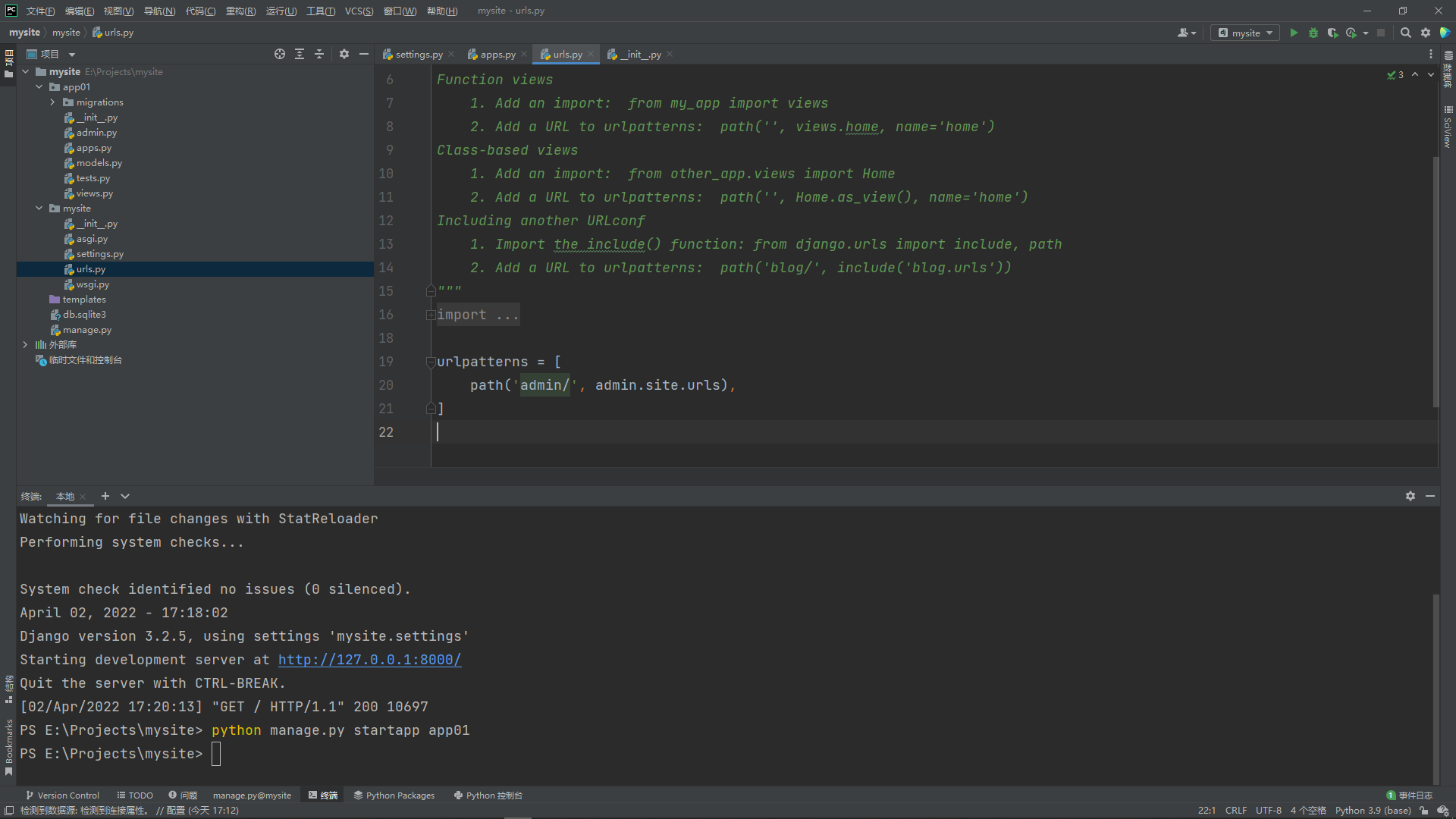Image resolution: width=1456 pixels, height=819 pixels.
Task: Click the terminal vertical scrollbar
Action: coord(1436,689)
